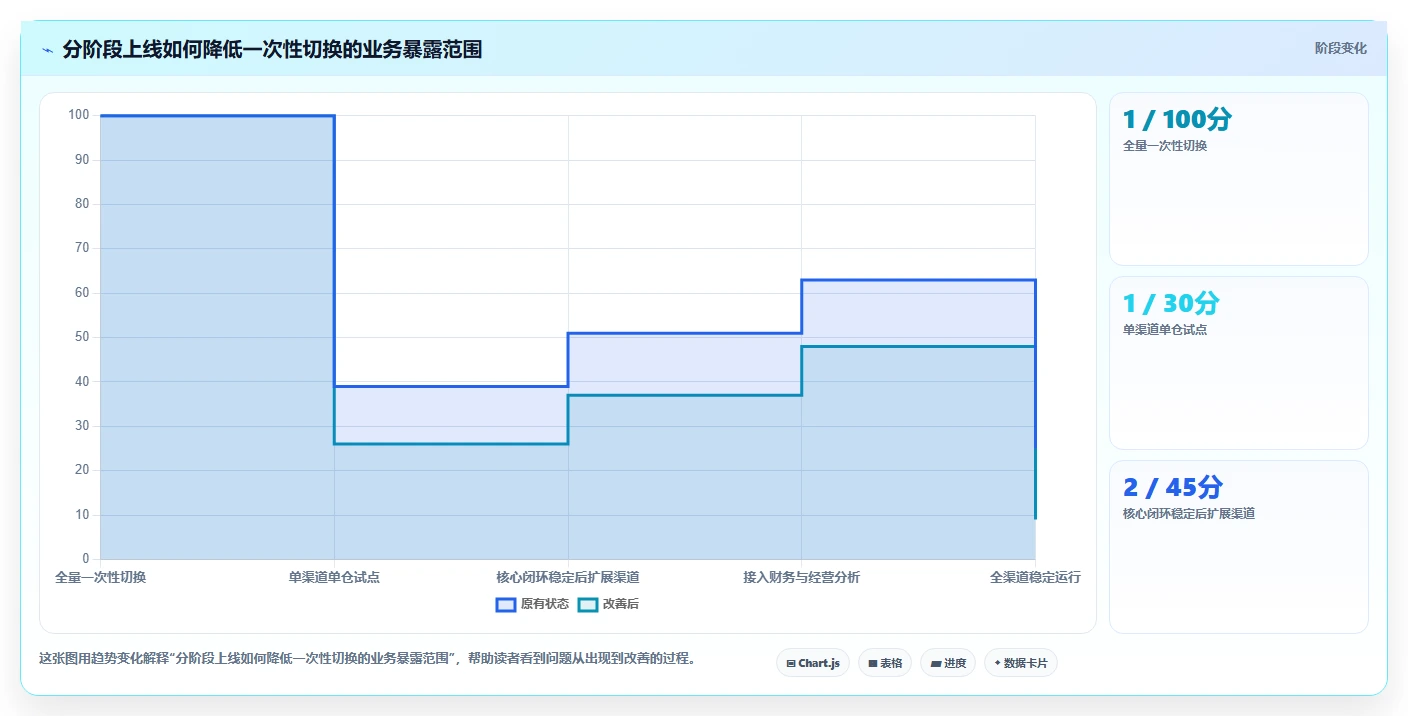Screen dimensions: 1408x716
Task: Select the Chart.js chip
Action: 813,663
